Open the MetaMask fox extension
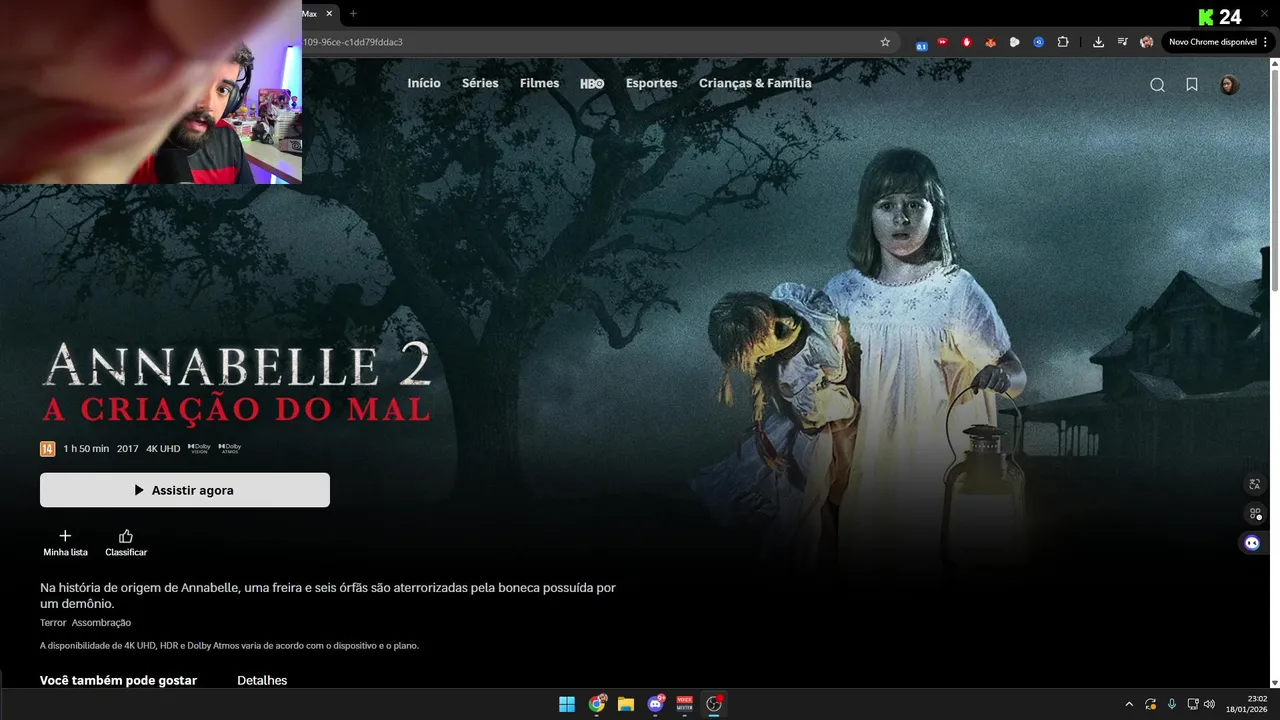Image resolution: width=1280 pixels, height=720 pixels. (x=991, y=42)
